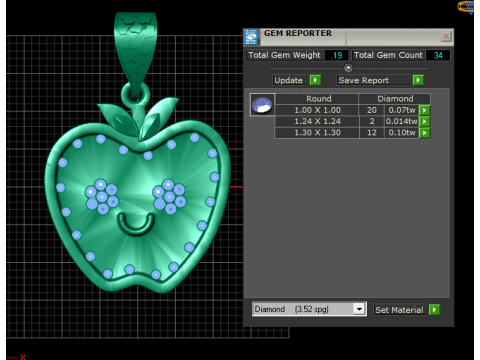
Task: Click the quantity 12 cell
Action: coord(372,133)
